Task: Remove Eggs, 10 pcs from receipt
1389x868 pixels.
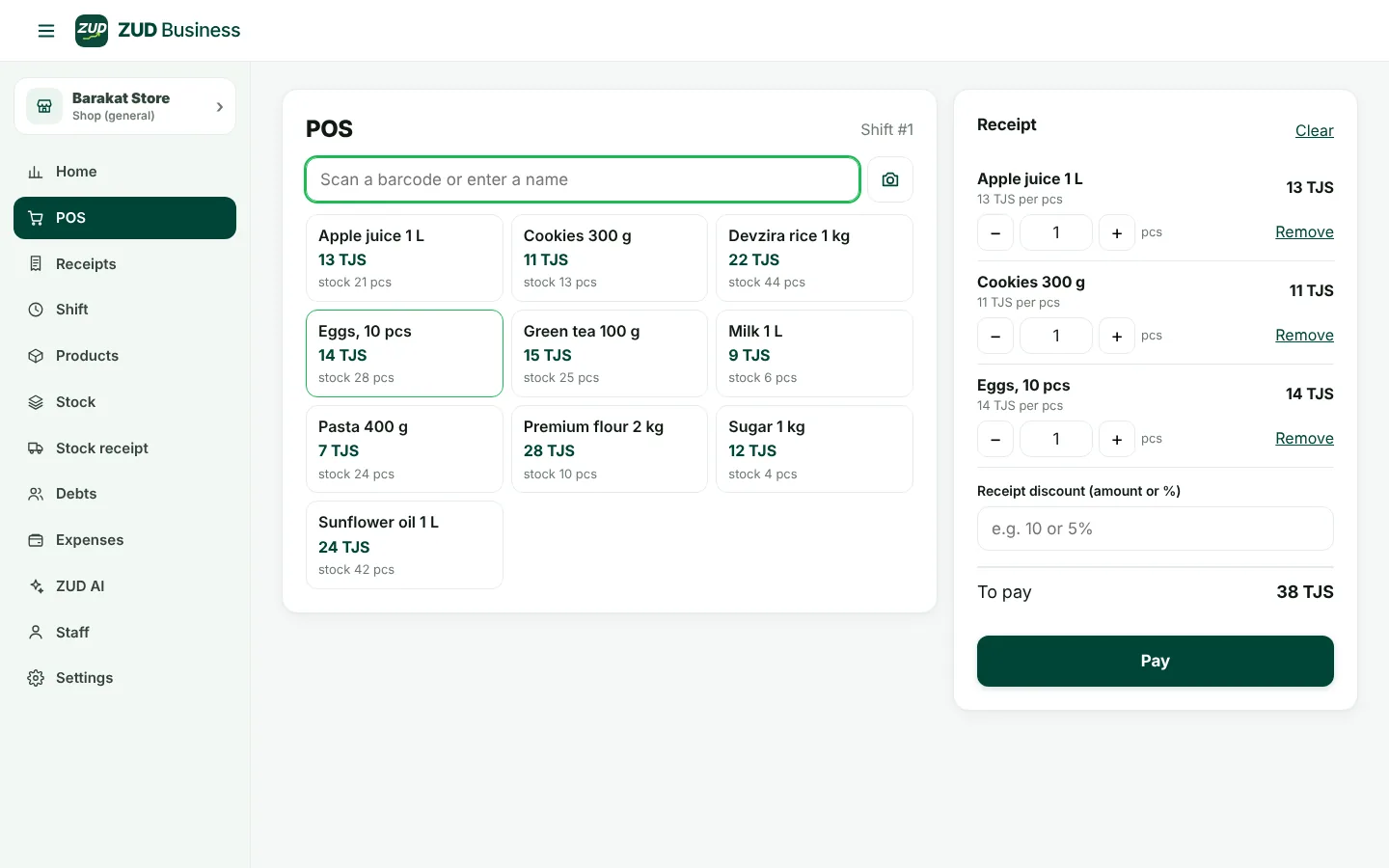Action: click(x=1304, y=439)
